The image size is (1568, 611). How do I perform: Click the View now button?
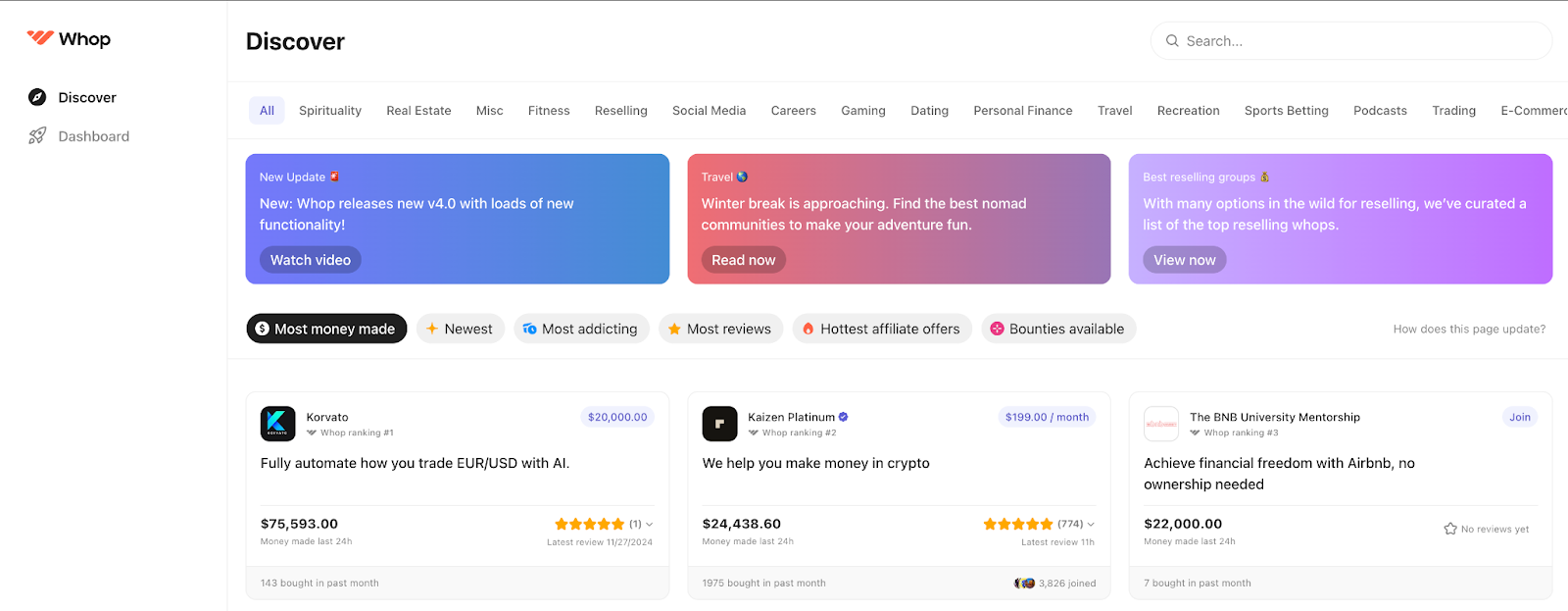coord(1184,260)
